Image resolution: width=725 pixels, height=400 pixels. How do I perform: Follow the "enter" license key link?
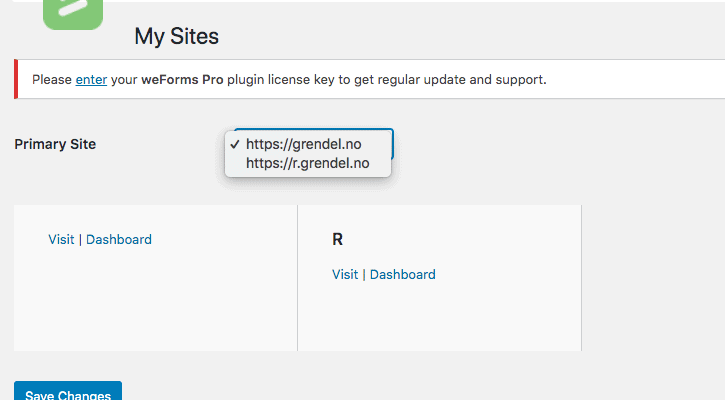tap(90, 79)
